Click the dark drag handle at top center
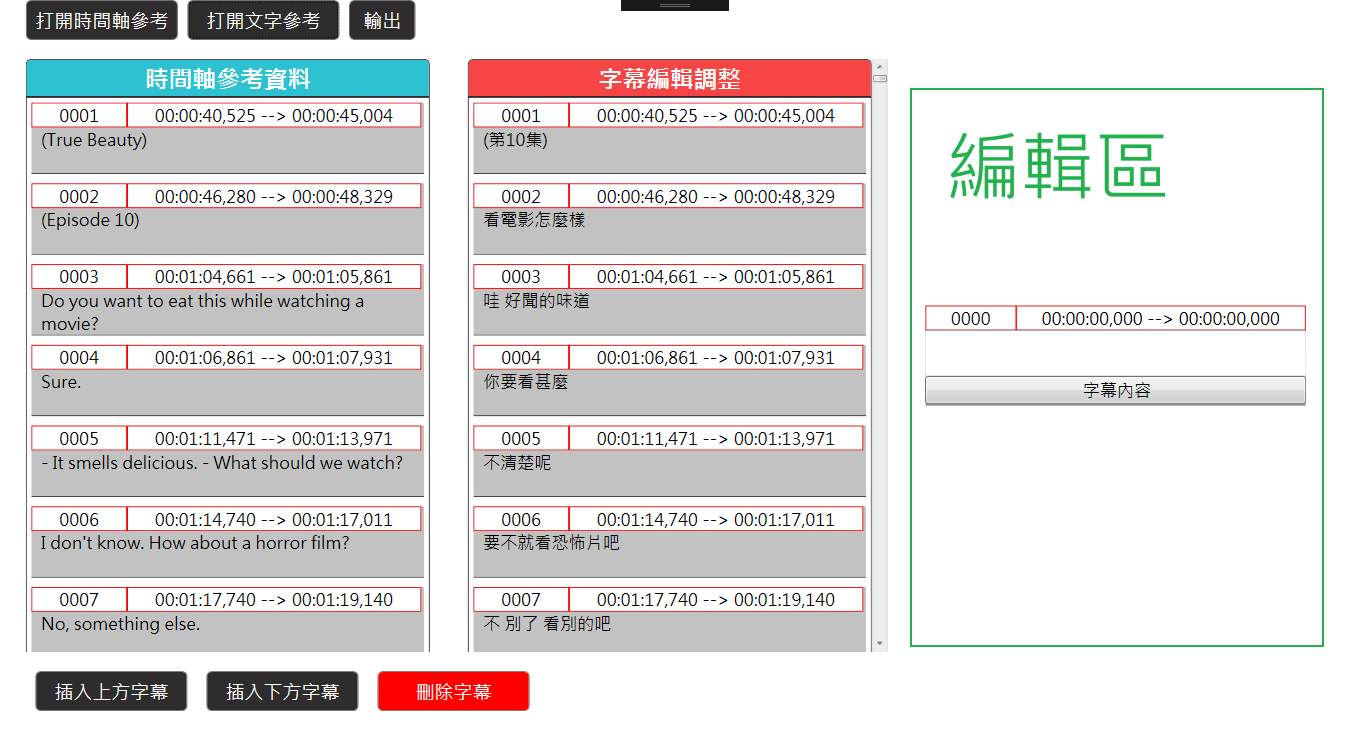Viewport: 1350px width, 730px height. (675, 5)
